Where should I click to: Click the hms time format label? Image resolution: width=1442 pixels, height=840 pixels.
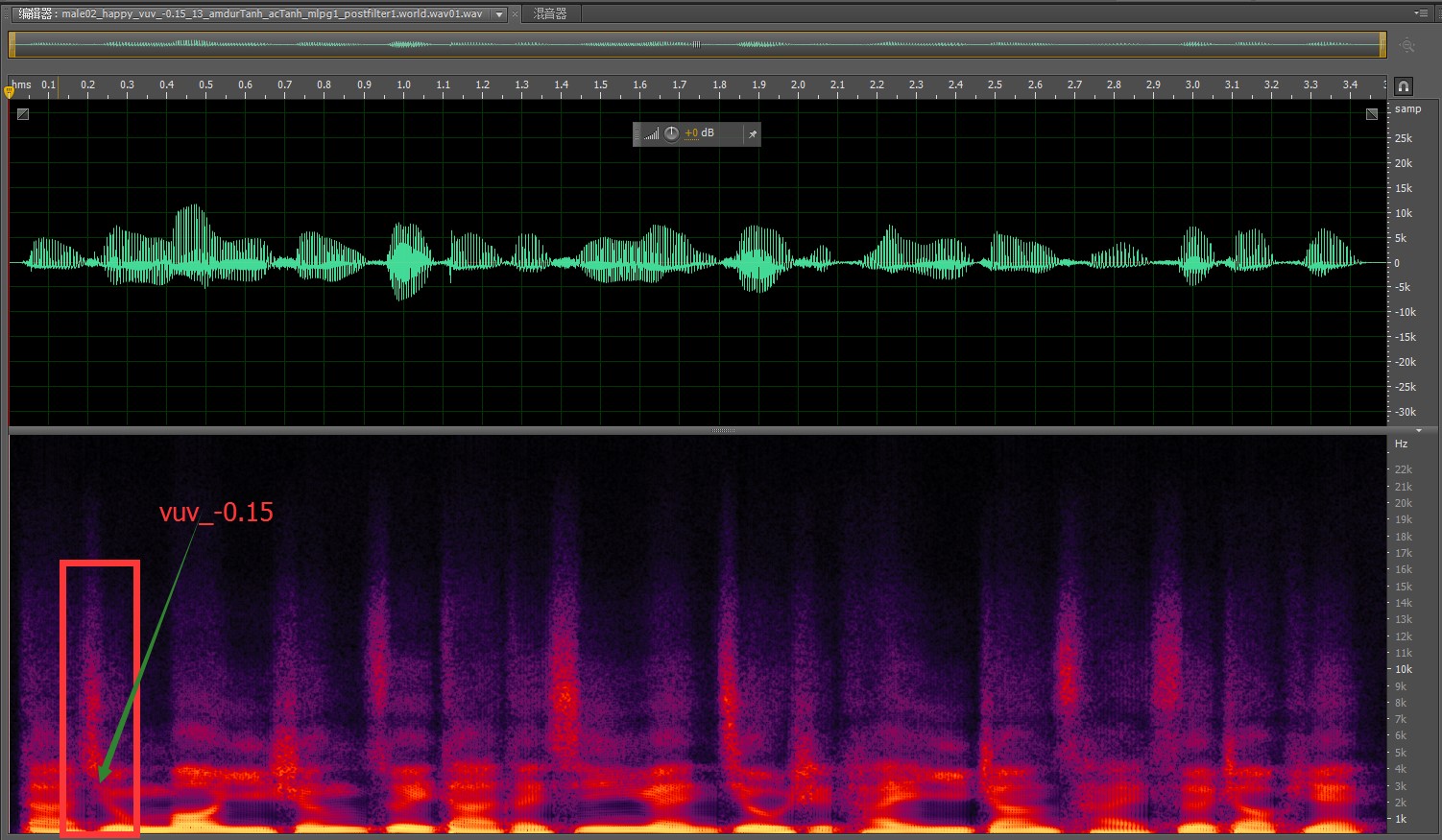pos(22,85)
